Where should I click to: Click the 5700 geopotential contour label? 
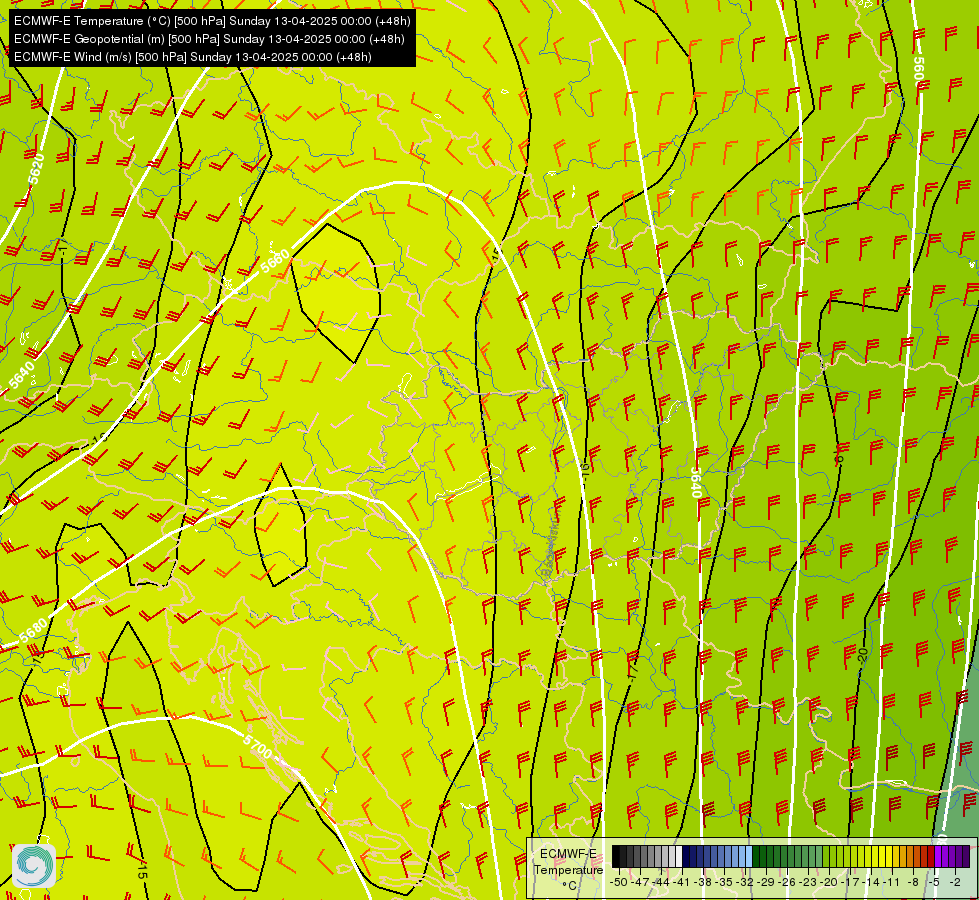pyautogui.click(x=257, y=746)
